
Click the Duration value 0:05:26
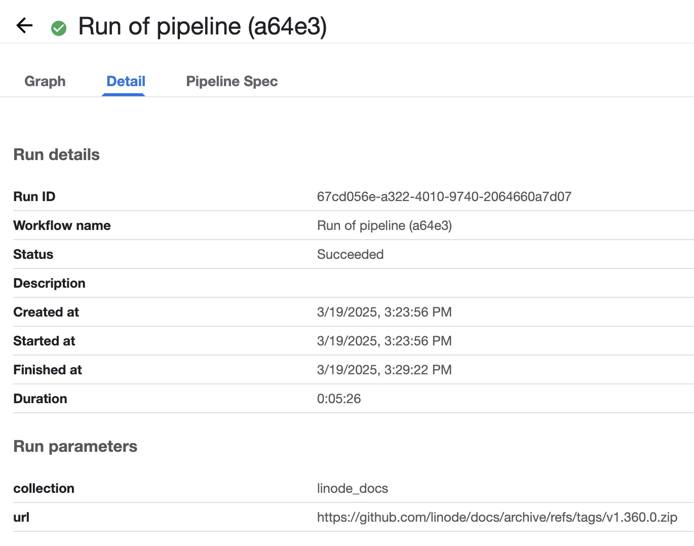point(339,398)
